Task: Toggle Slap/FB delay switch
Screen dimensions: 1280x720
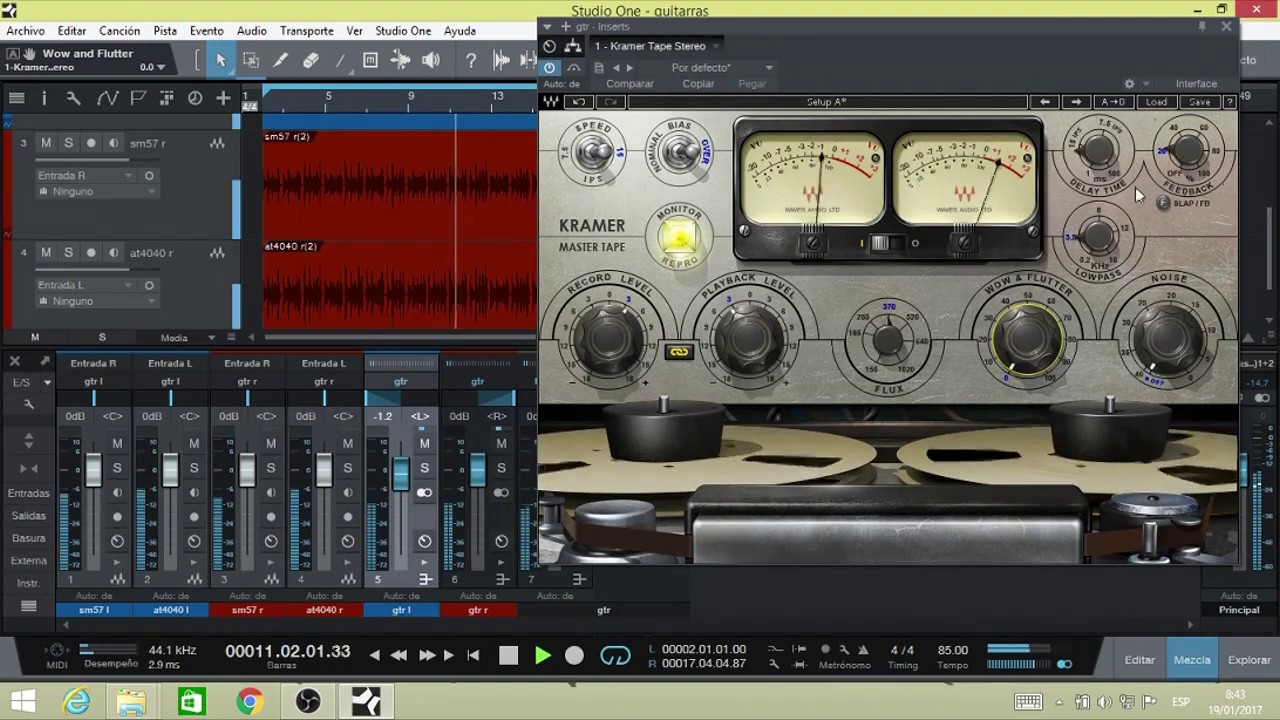Action: coord(1163,203)
